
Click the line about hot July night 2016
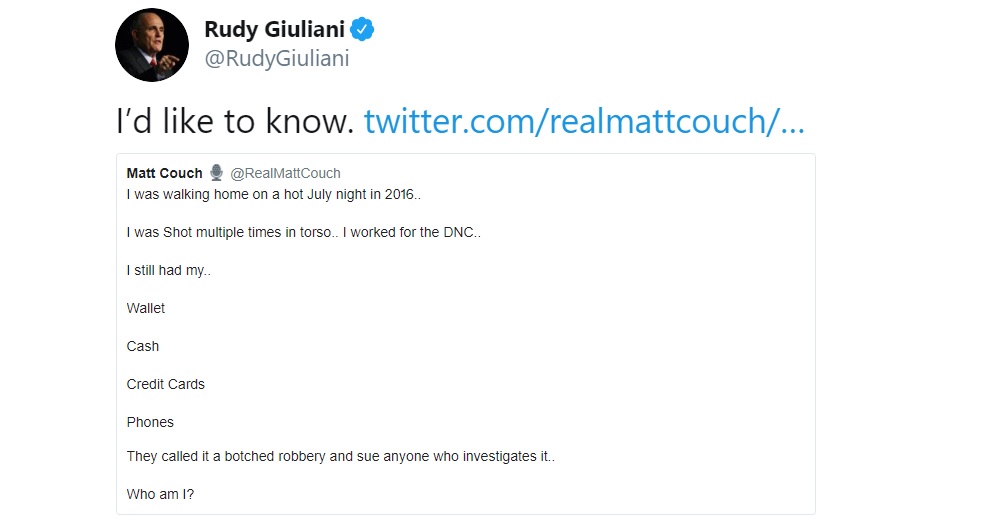[x=274, y=194]
